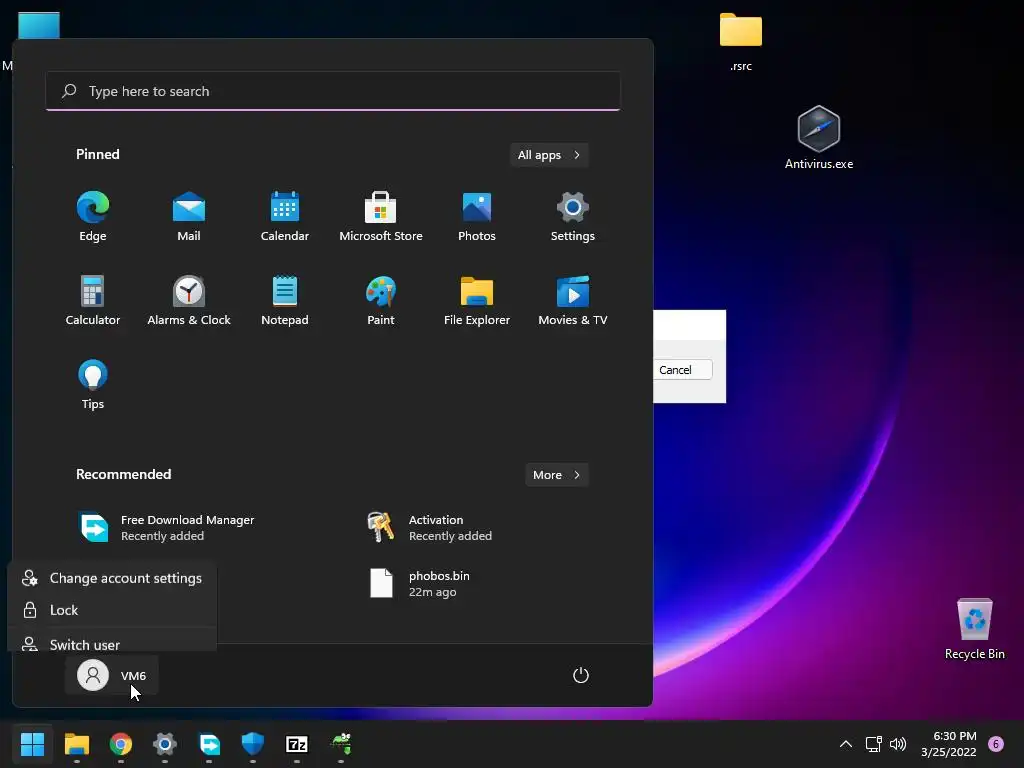Open Google Chrome from the taskbar
1024x768 pixels.
pos(121,744)
